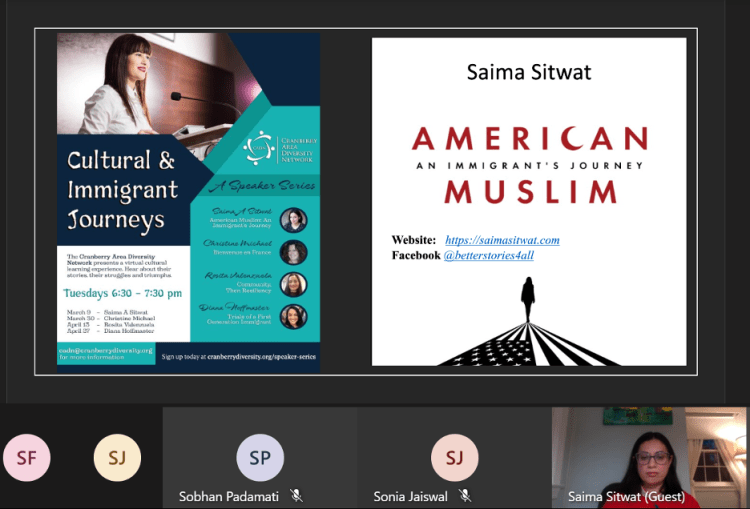Click the AN IMMIGRANT'S JOURNEY subtitle
This screenshot has width=750, height=509.
[530, 166]
